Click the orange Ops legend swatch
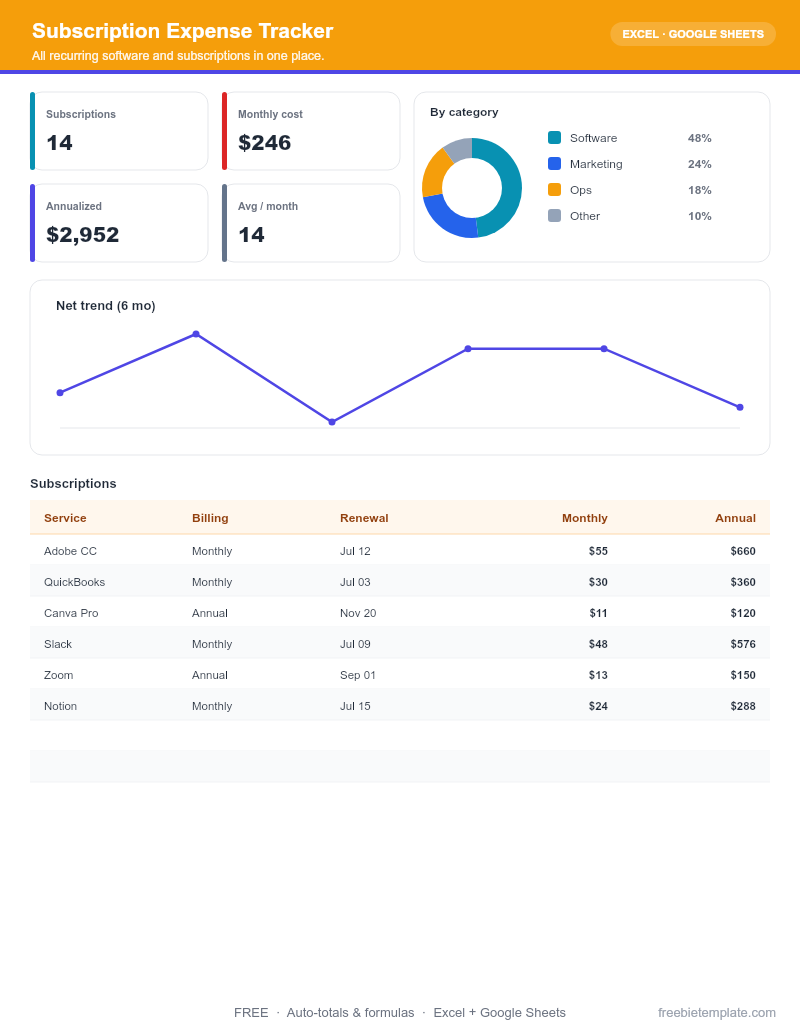The height and width of the screenshot is (1035, 800). (554, 189)
